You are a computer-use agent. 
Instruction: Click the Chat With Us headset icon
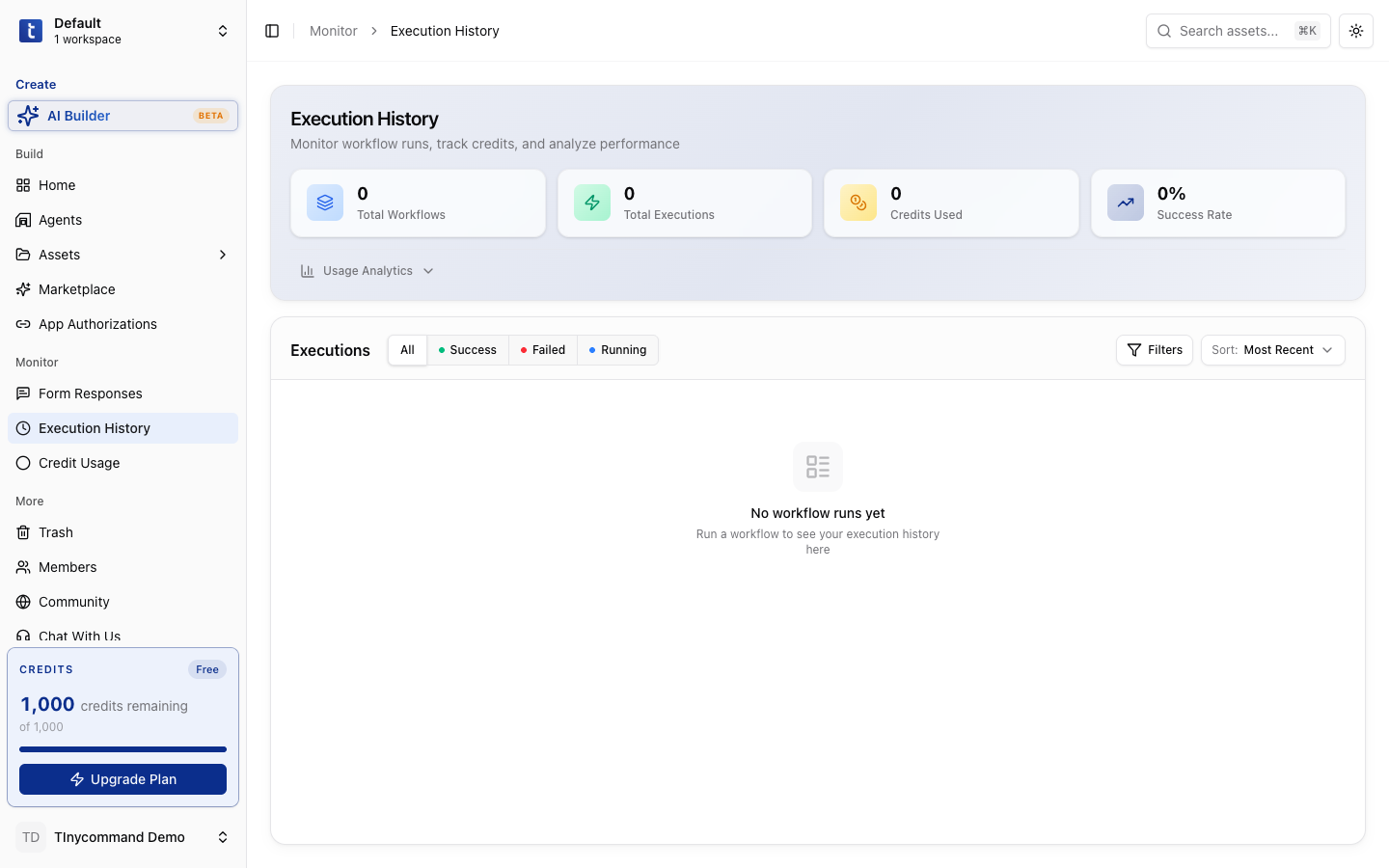23,637
